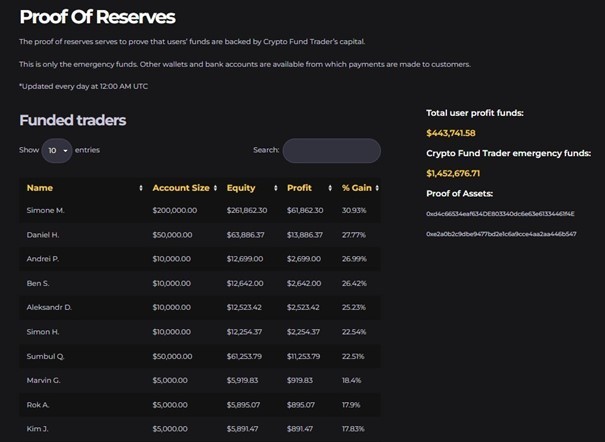Viewport: 605px width, 442px height.
Task: Click the 26.99% gain cell
Action: point(354,259)
